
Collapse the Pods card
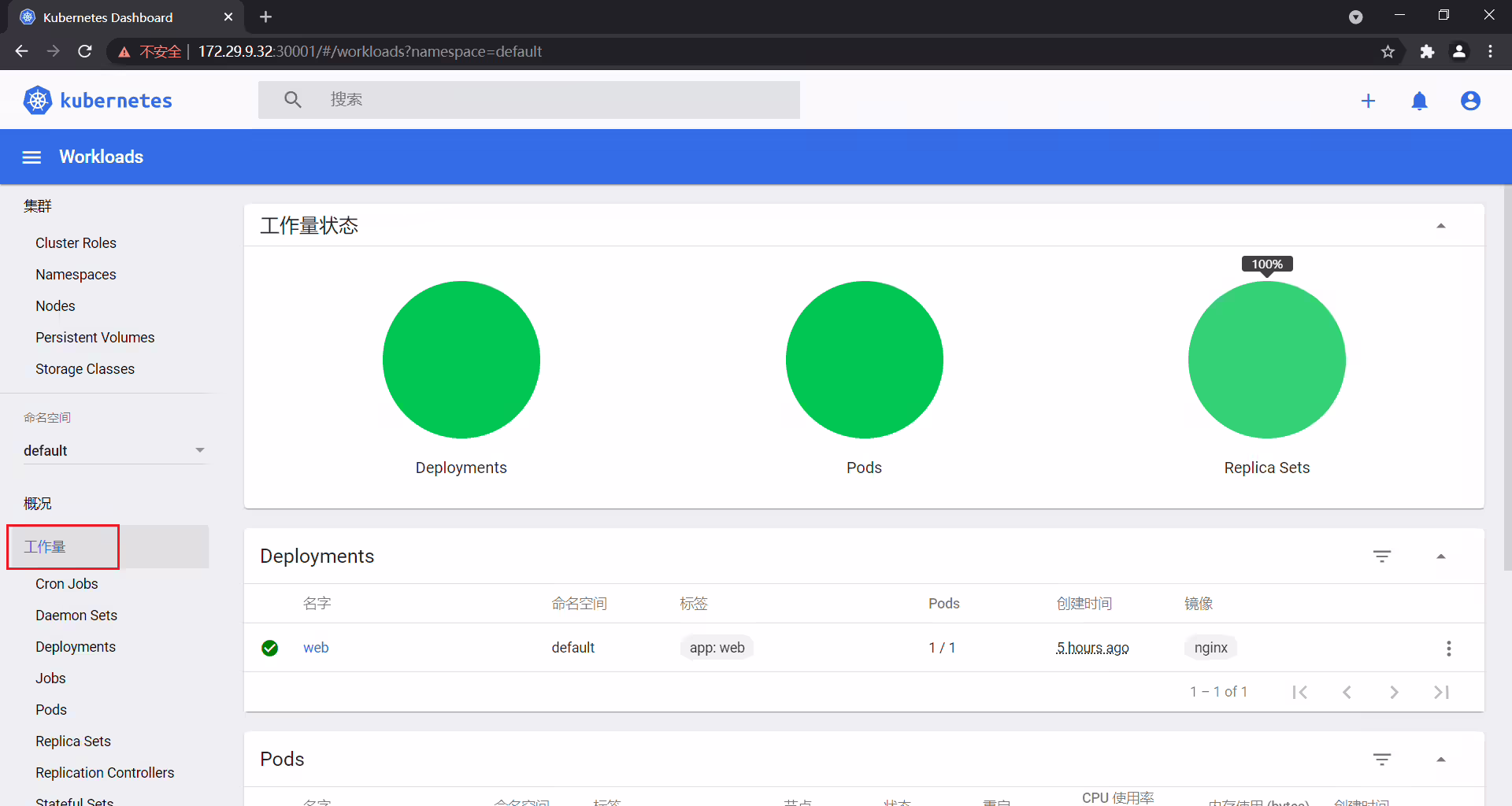click(x=1441, y=760)
